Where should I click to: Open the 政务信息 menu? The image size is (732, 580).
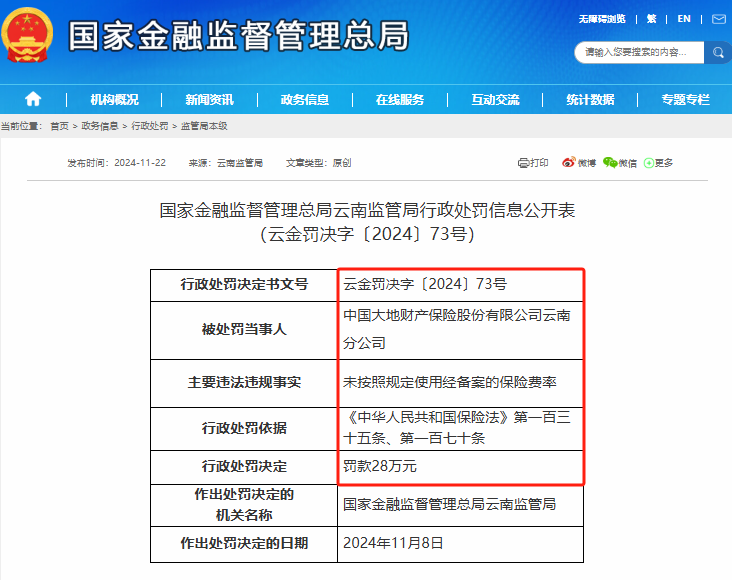[x=305, y=99]
